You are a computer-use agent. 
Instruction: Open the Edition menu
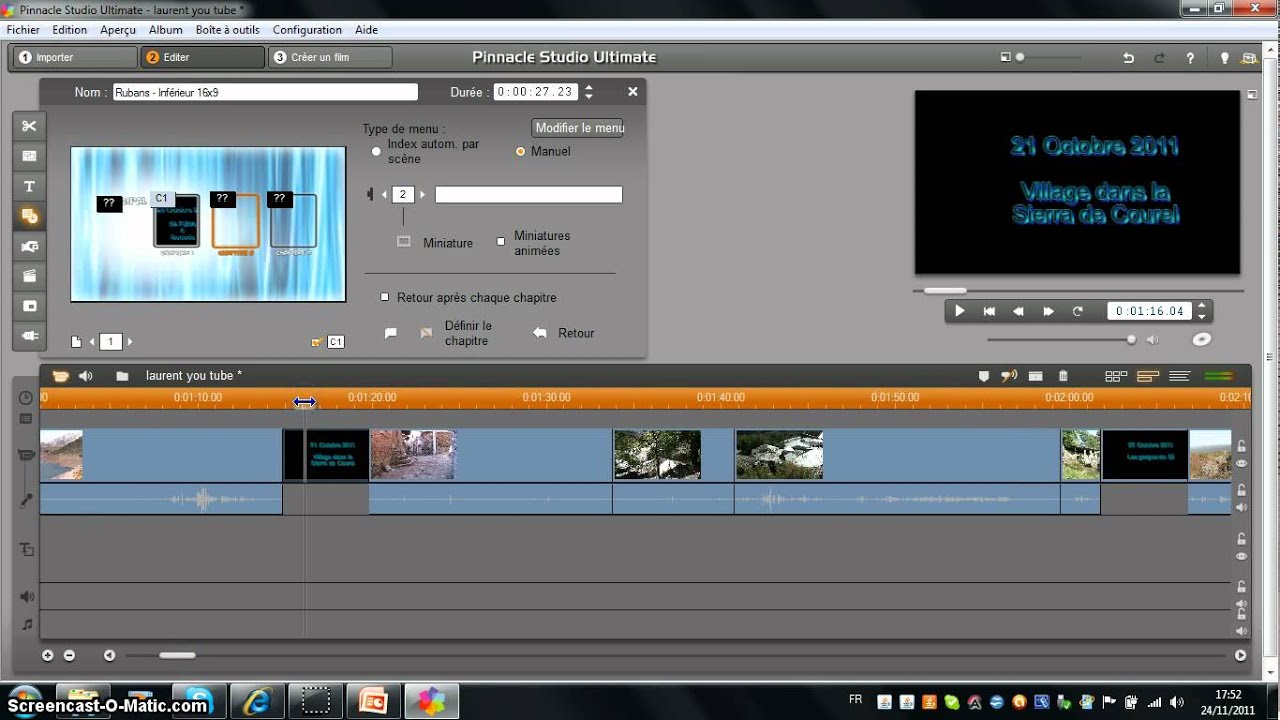(x=70, y=30)
